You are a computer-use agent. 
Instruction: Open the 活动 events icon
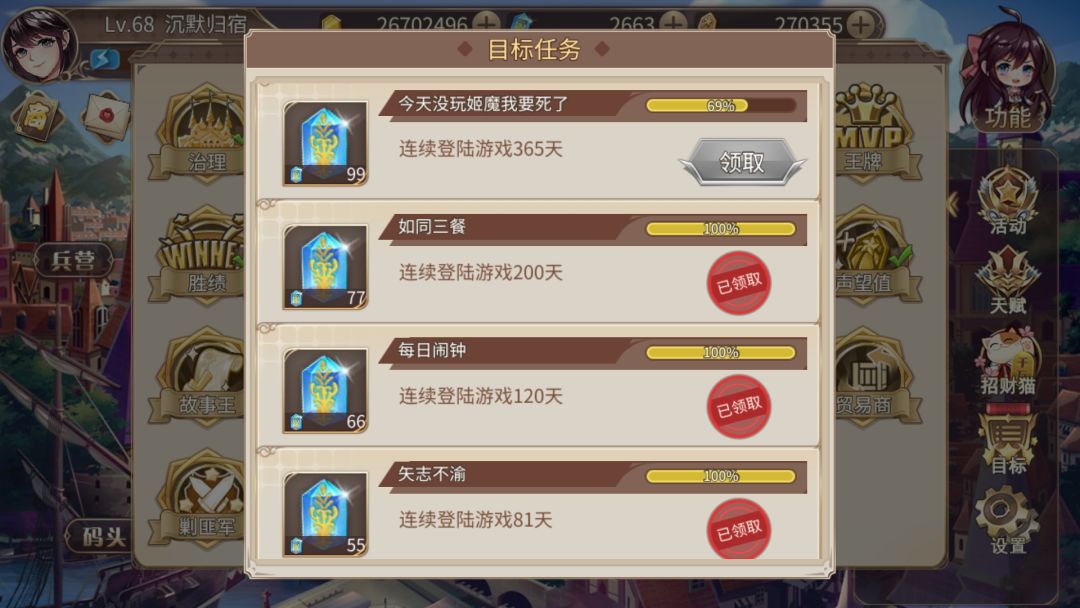pos(1008,201)
